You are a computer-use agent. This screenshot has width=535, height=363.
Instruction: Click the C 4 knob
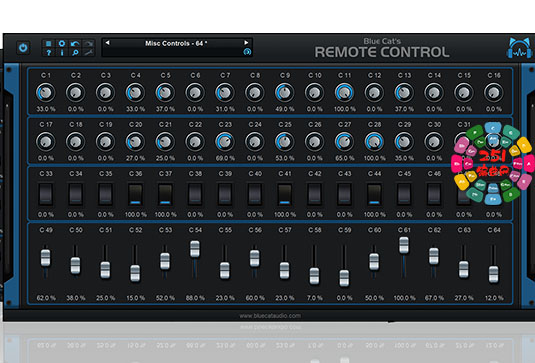[x=135, y=92]
